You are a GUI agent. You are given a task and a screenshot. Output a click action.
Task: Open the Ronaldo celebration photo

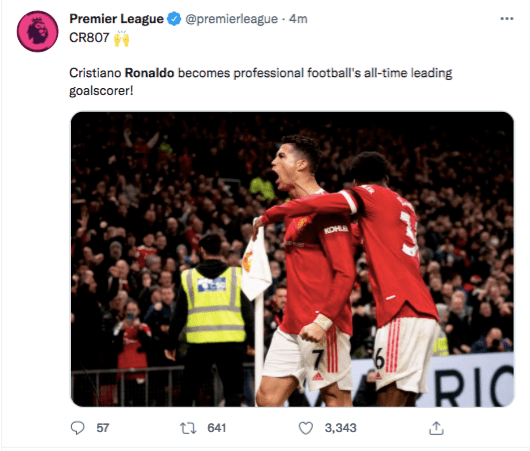pyautogui.click(x=292, y=259)
